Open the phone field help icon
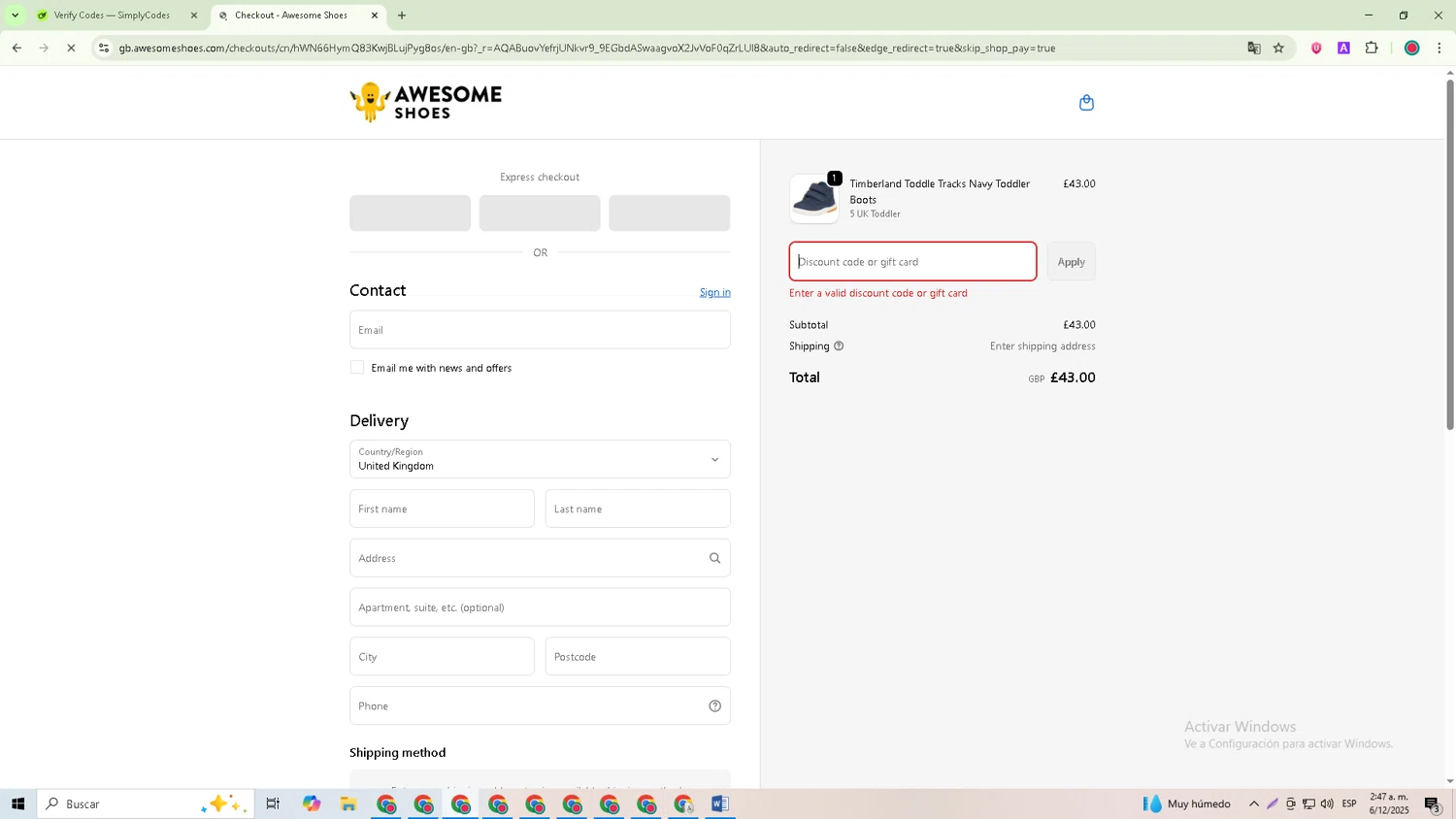The width and height of the screenshot is (1456, 819). 714,706
